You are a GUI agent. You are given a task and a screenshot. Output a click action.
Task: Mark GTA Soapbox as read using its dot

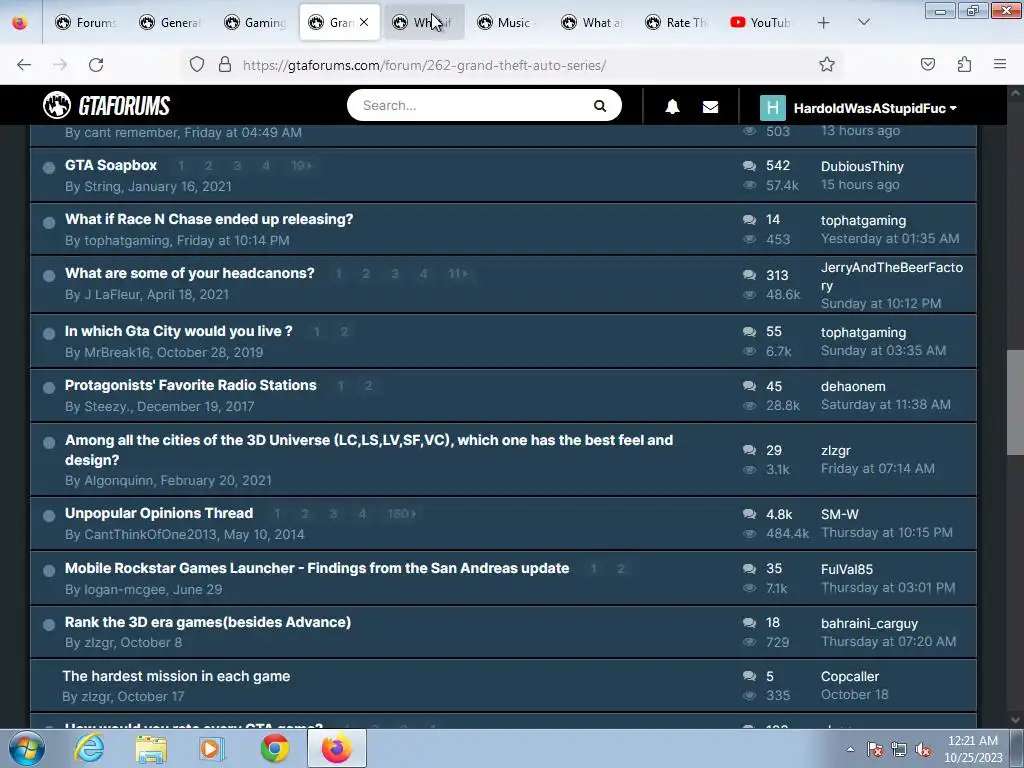click(49, 168)
